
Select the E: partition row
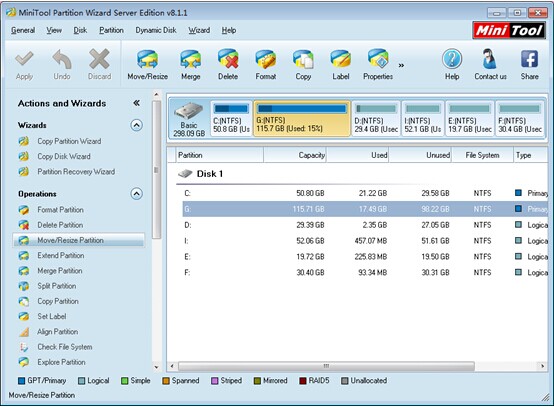(365, 257)
